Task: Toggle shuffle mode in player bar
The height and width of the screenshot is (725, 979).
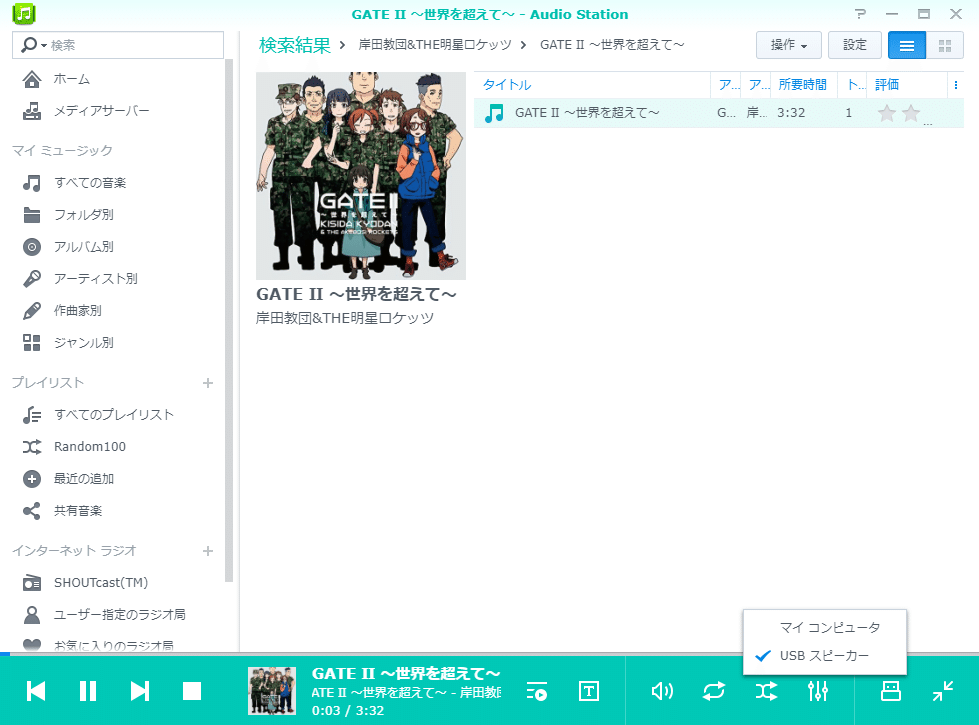Action: point(766,691)
